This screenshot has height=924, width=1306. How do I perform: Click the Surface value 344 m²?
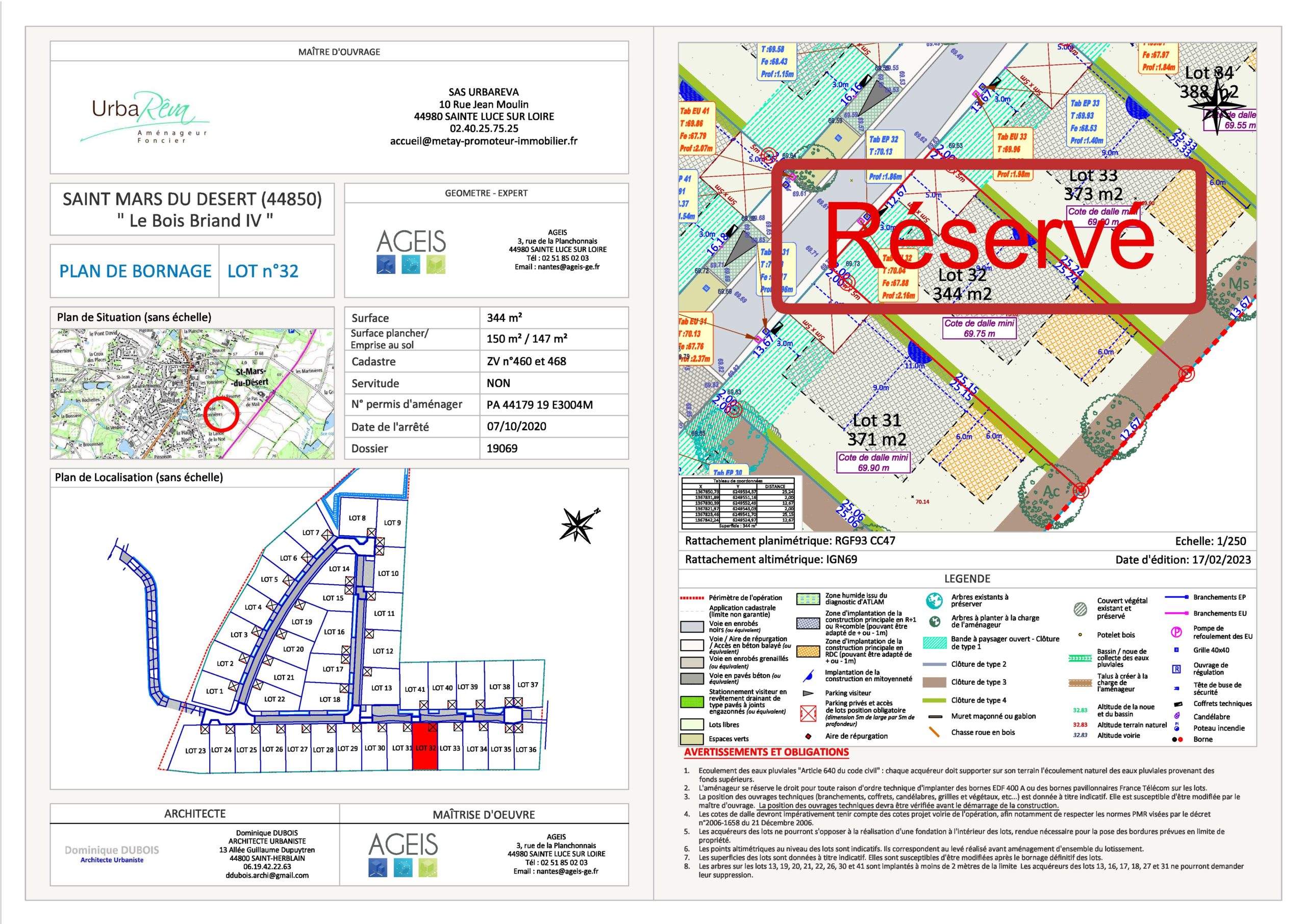pyautogui.click(x=504, y=317)
